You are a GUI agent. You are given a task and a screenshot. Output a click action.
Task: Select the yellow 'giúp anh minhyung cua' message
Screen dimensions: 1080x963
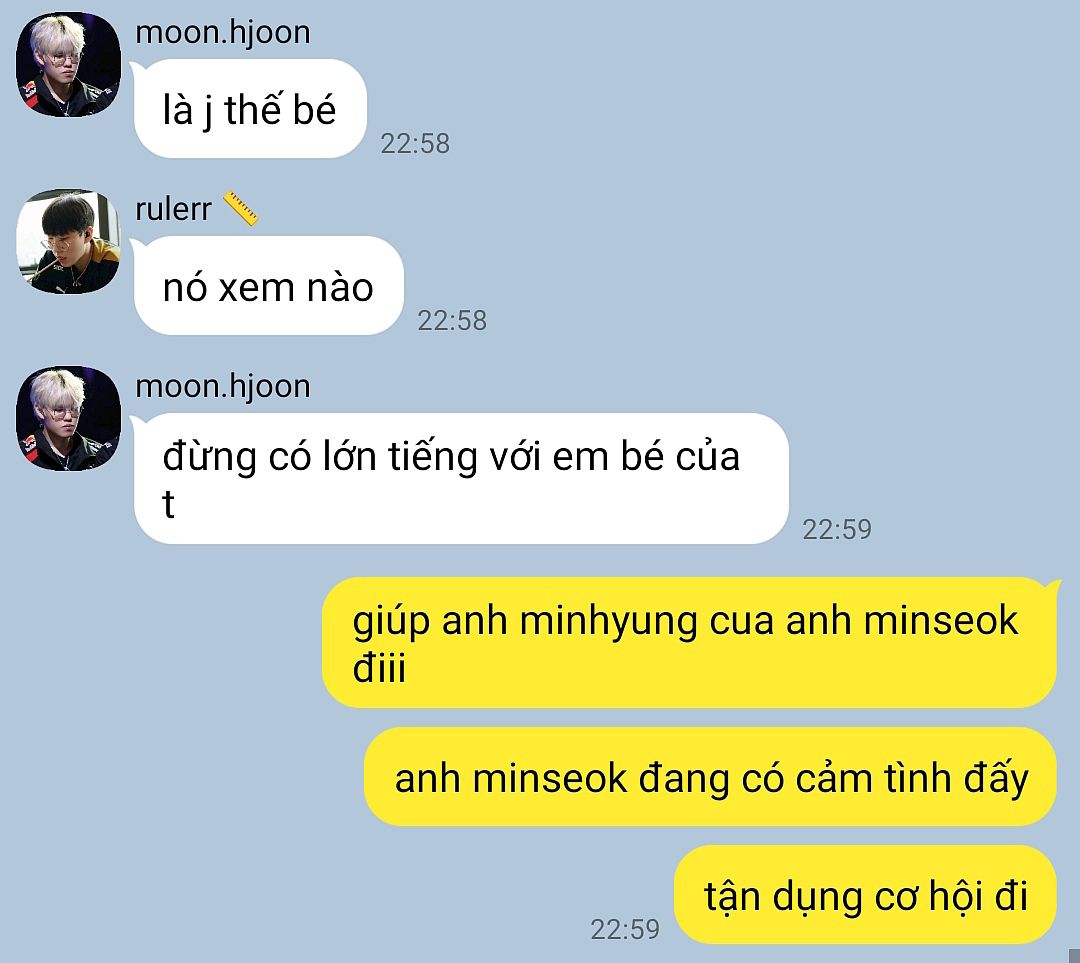tap(689, 642)
